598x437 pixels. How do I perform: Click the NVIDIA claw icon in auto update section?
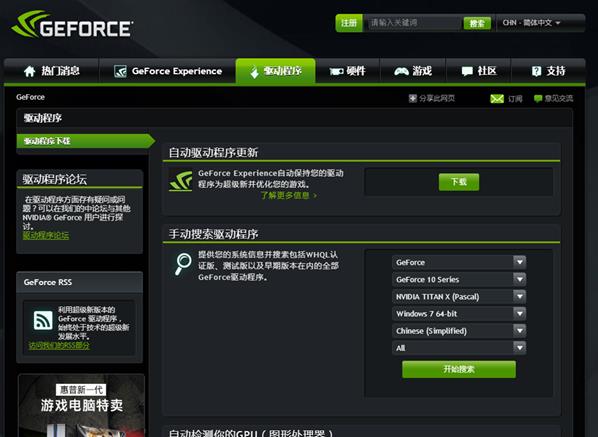(x=181, y=181)
